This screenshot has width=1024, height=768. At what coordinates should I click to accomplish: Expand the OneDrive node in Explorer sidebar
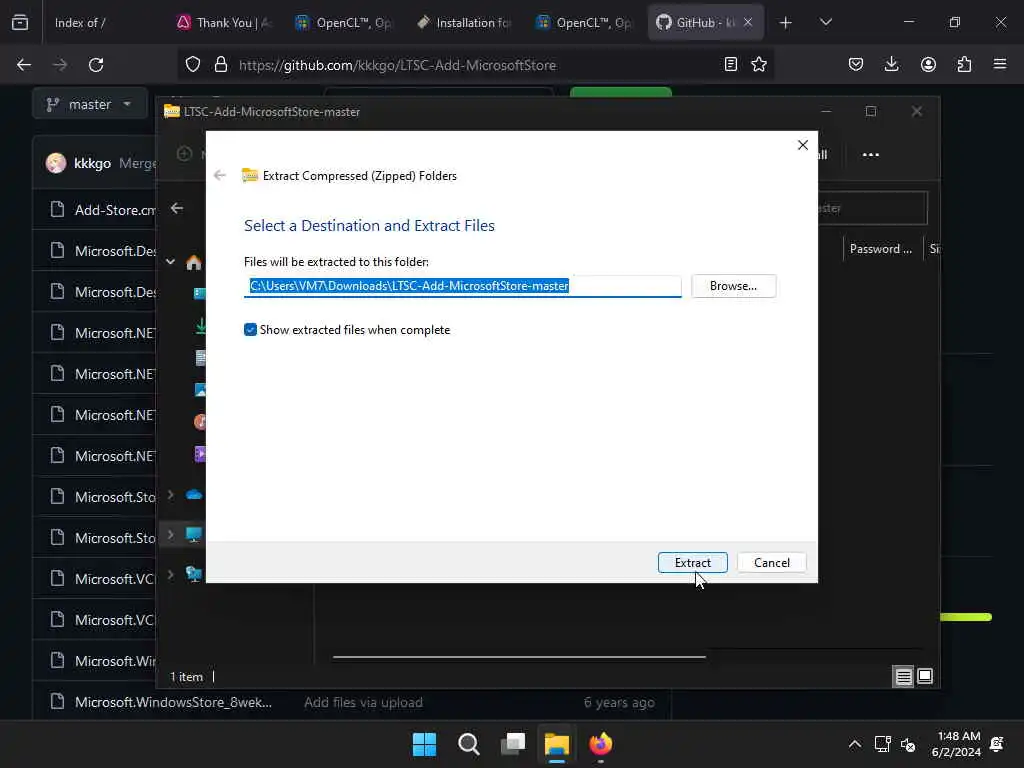click(170, 494)
